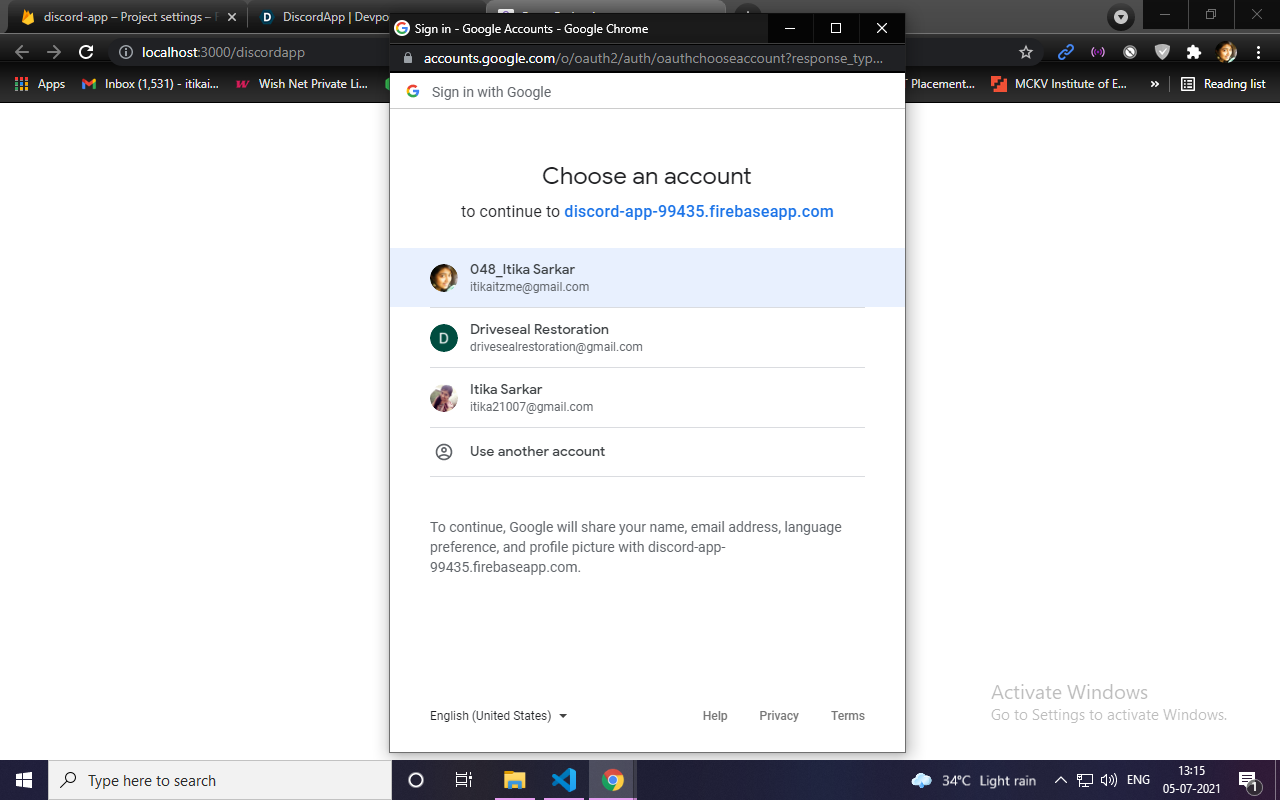Click the popup address bar URL
The height and width of the screenshot is (800, 1280).
(653, 59)
